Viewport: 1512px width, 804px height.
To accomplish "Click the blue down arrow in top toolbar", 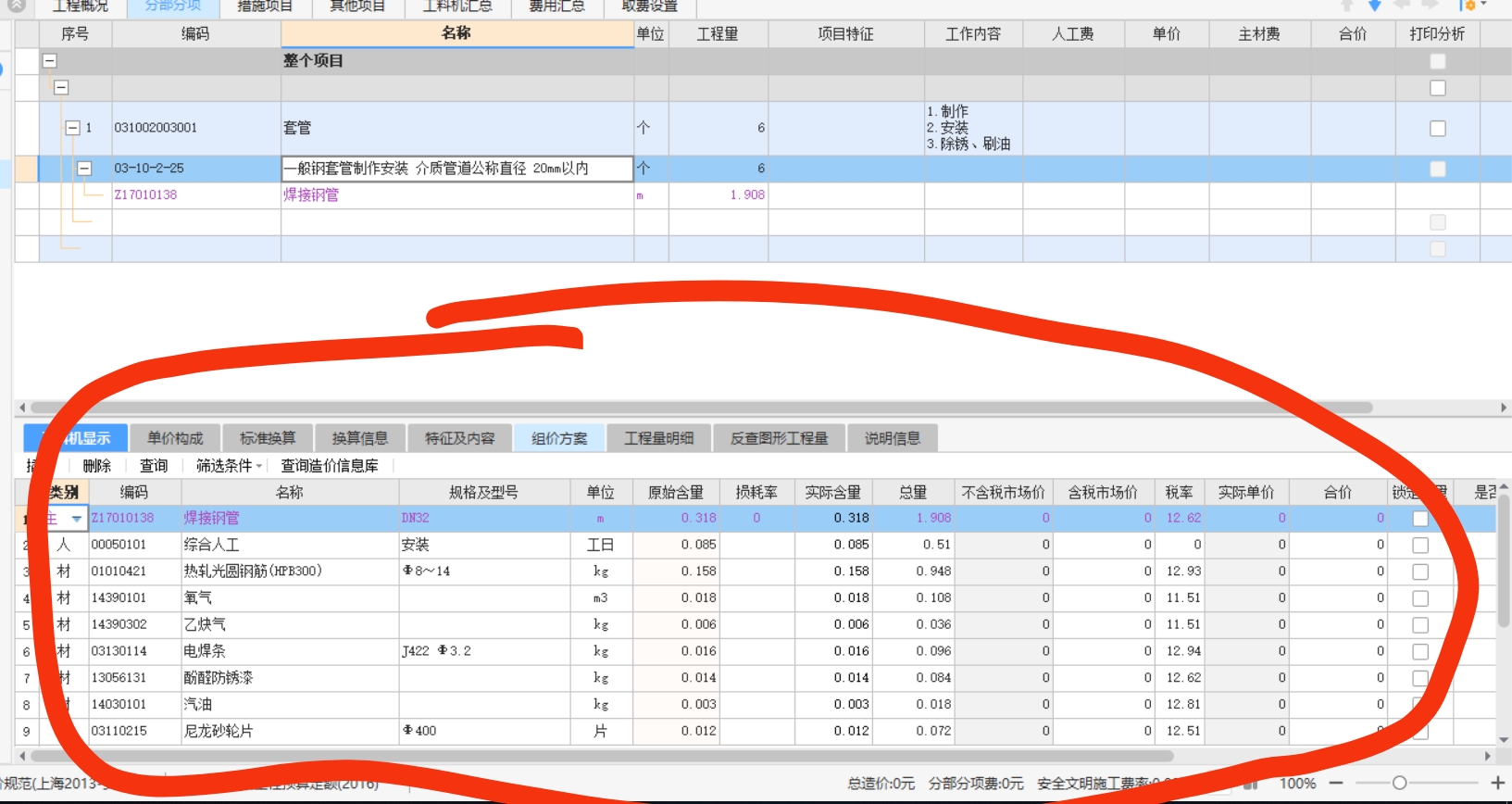I will 1375,5.
